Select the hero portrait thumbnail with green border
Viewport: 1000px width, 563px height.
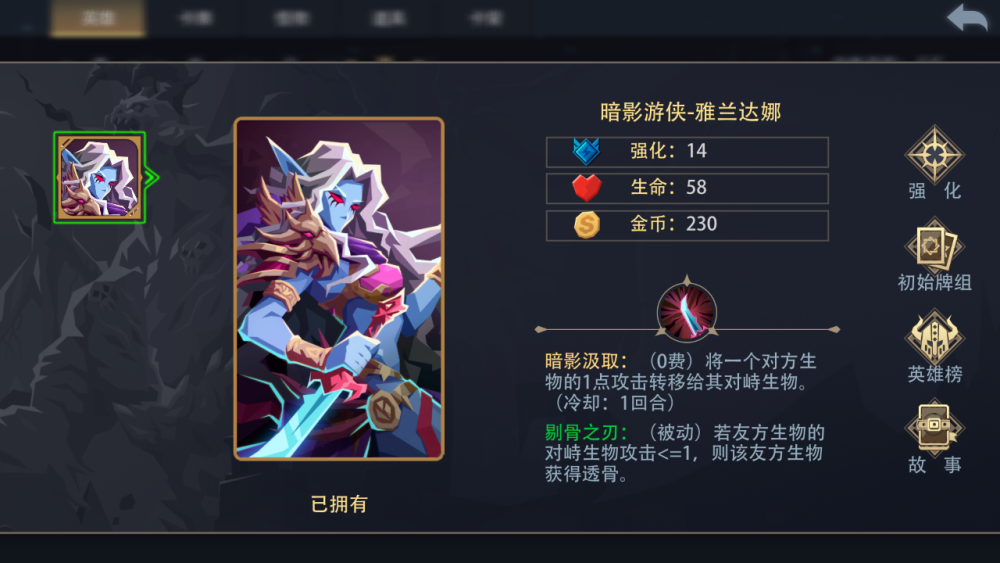tap(99, 178)
